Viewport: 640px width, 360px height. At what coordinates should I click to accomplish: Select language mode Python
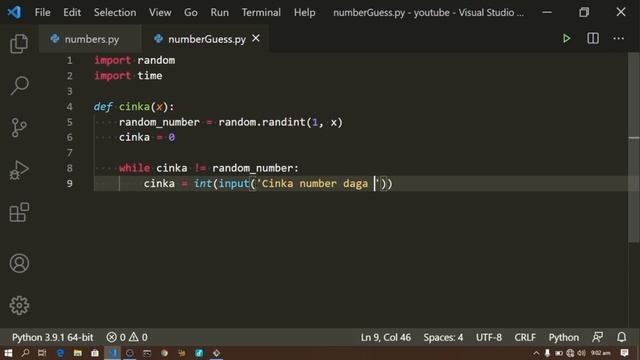(563, 337)
